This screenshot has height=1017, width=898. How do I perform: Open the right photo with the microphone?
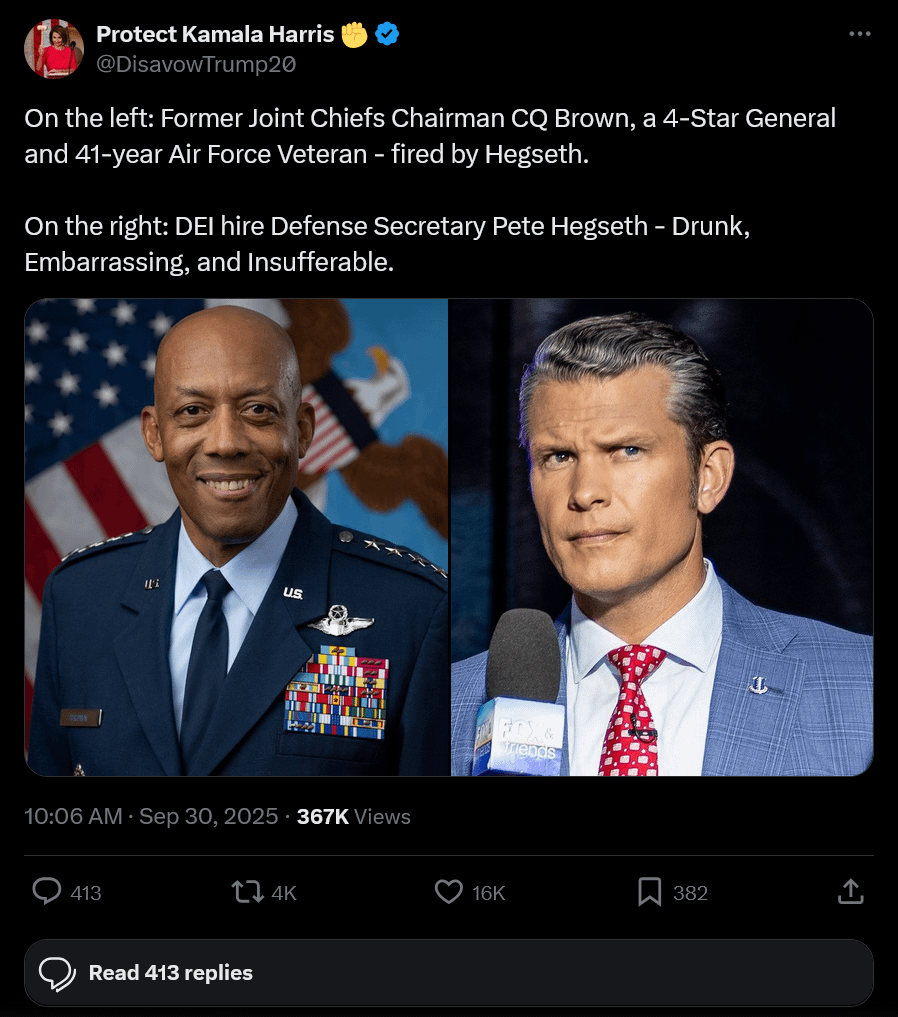tap(662, 537)
